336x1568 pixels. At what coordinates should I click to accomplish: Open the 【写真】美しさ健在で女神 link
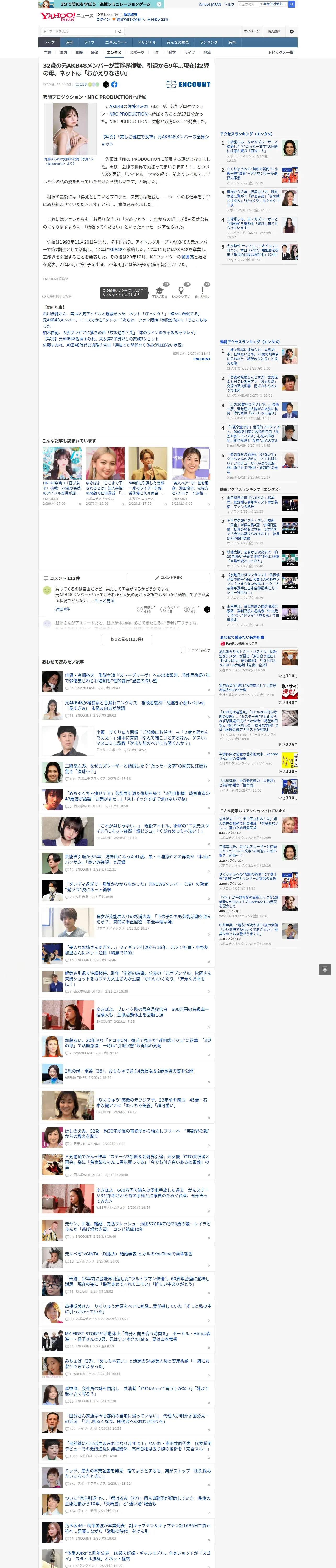tap(155, 141)
